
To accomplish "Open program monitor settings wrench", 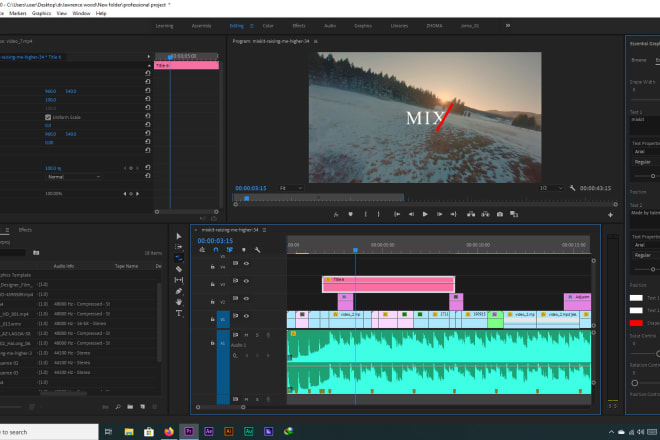I will point(572,188).
